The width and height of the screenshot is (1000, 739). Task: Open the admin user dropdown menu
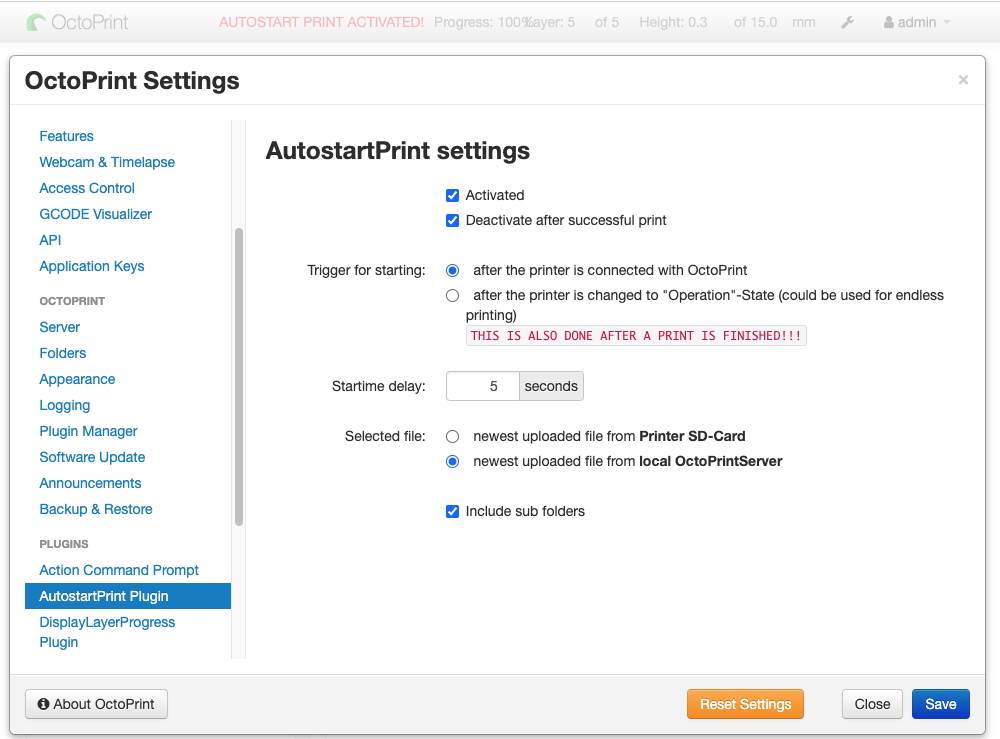[916, 22]
